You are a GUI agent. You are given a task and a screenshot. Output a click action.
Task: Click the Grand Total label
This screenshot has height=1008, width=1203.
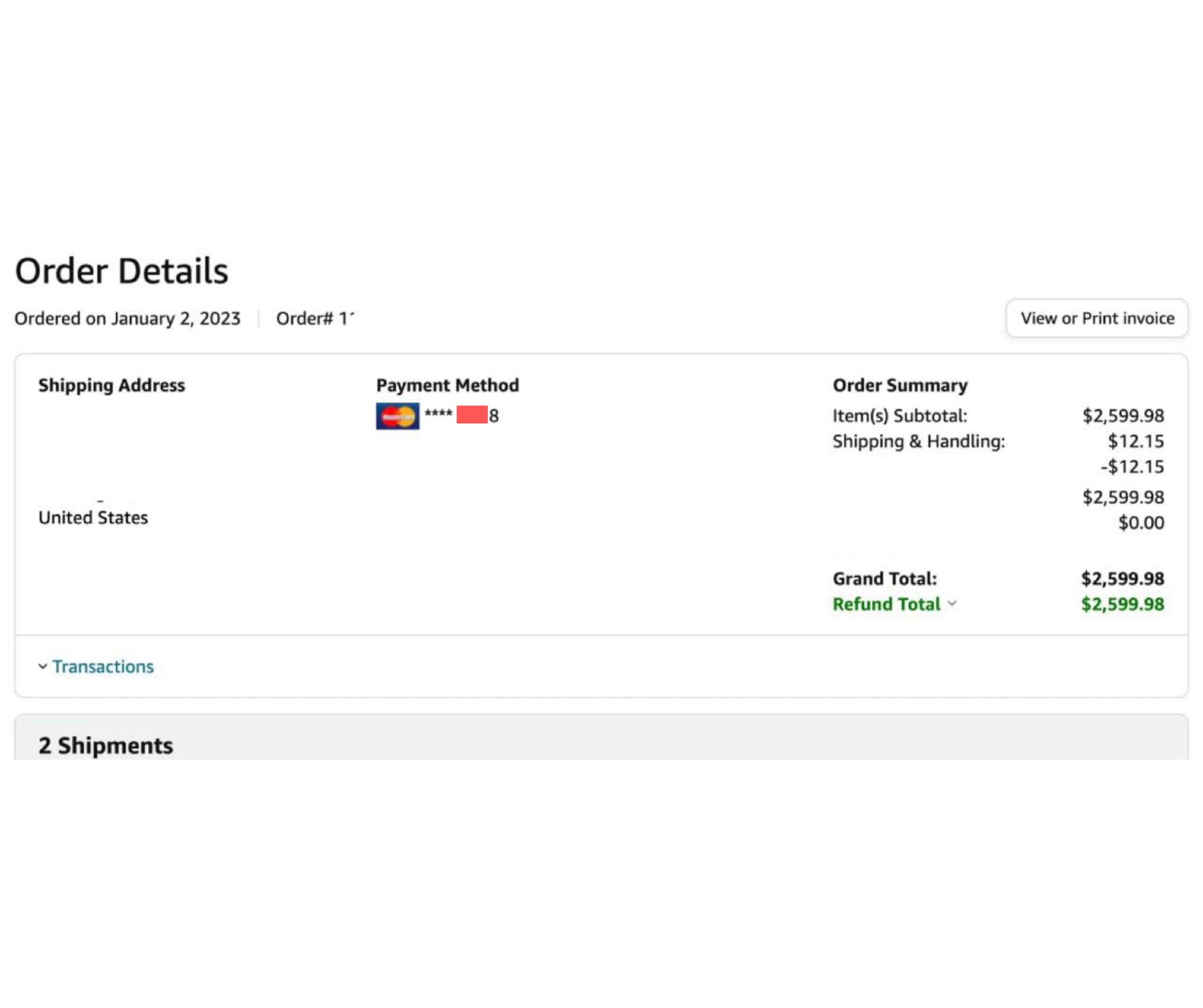pos(884,579)
